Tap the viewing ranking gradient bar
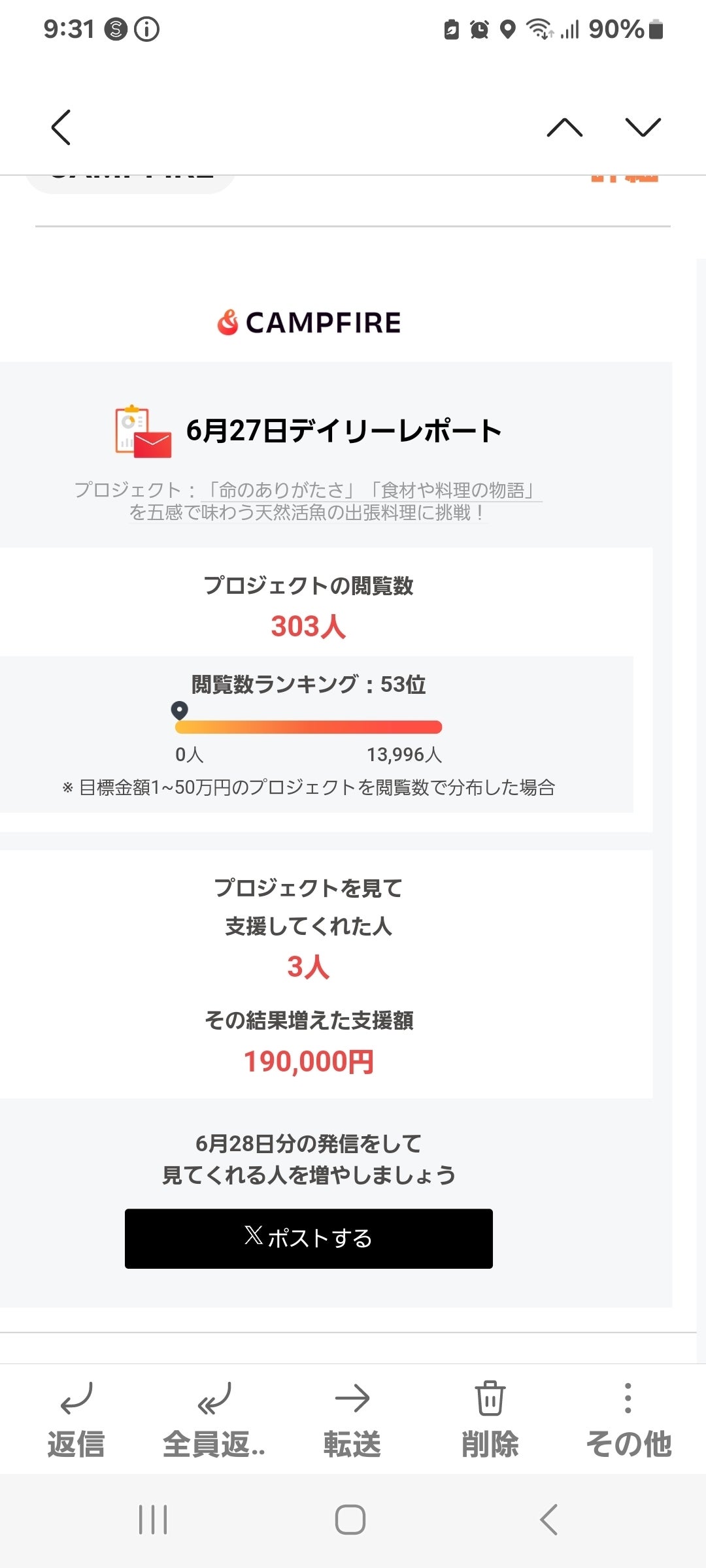The width and height of the screenshot is (706, 1568). click(309, 727)
